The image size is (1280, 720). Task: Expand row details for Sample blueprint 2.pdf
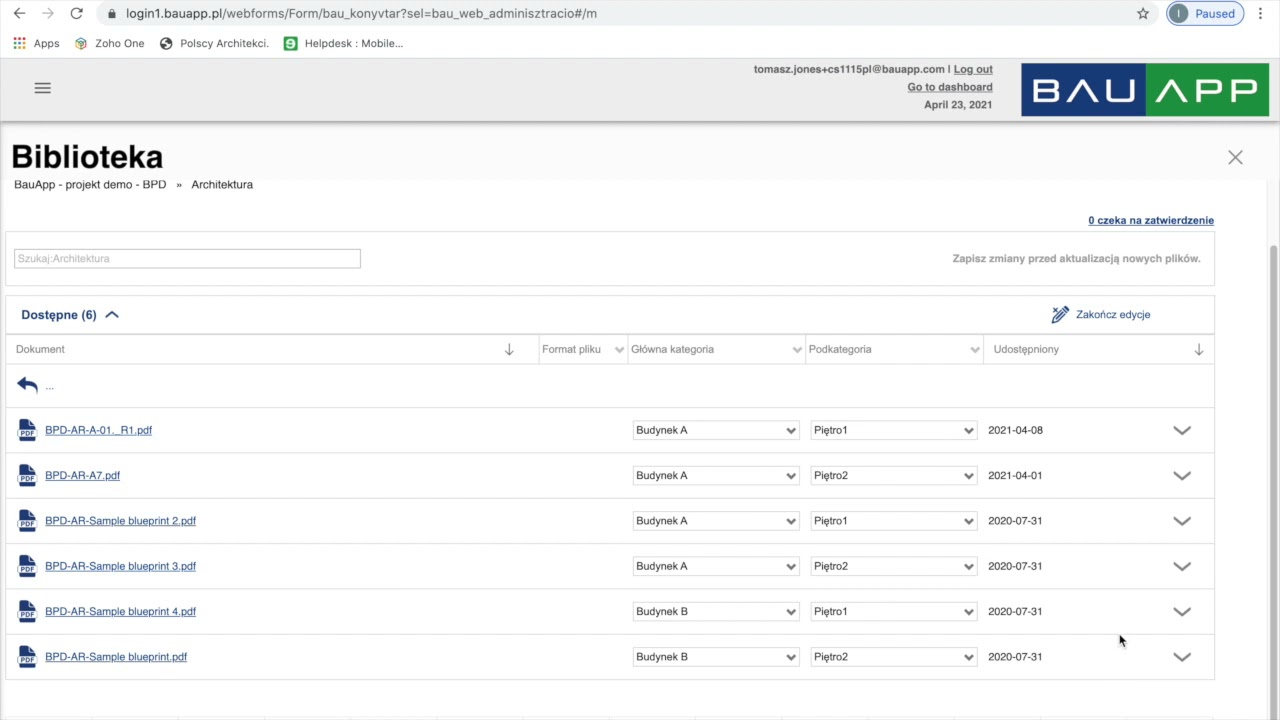(1182, 521)
